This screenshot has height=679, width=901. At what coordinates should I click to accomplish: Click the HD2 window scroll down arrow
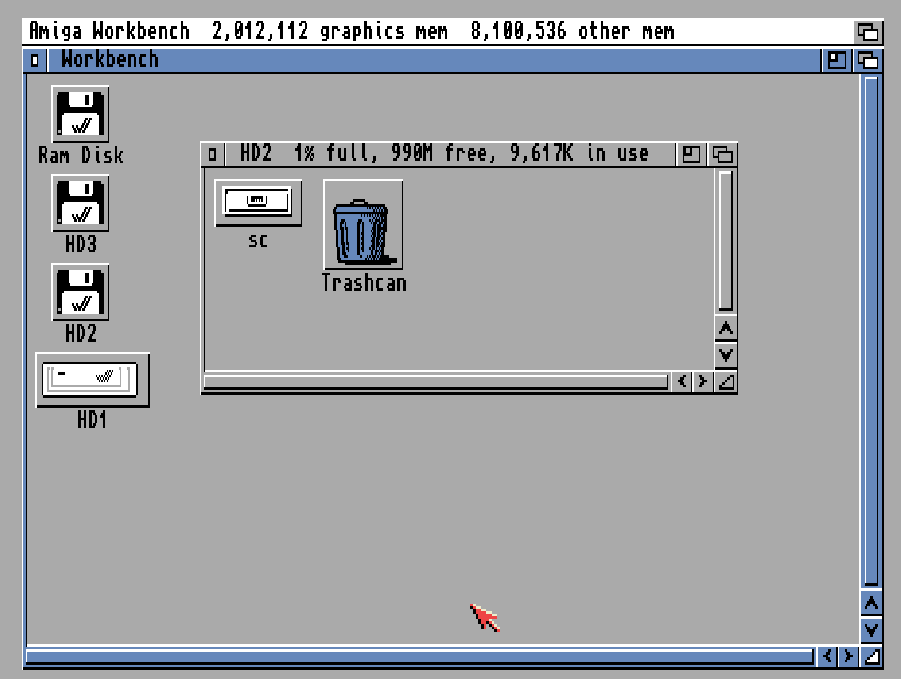[726, 354]
